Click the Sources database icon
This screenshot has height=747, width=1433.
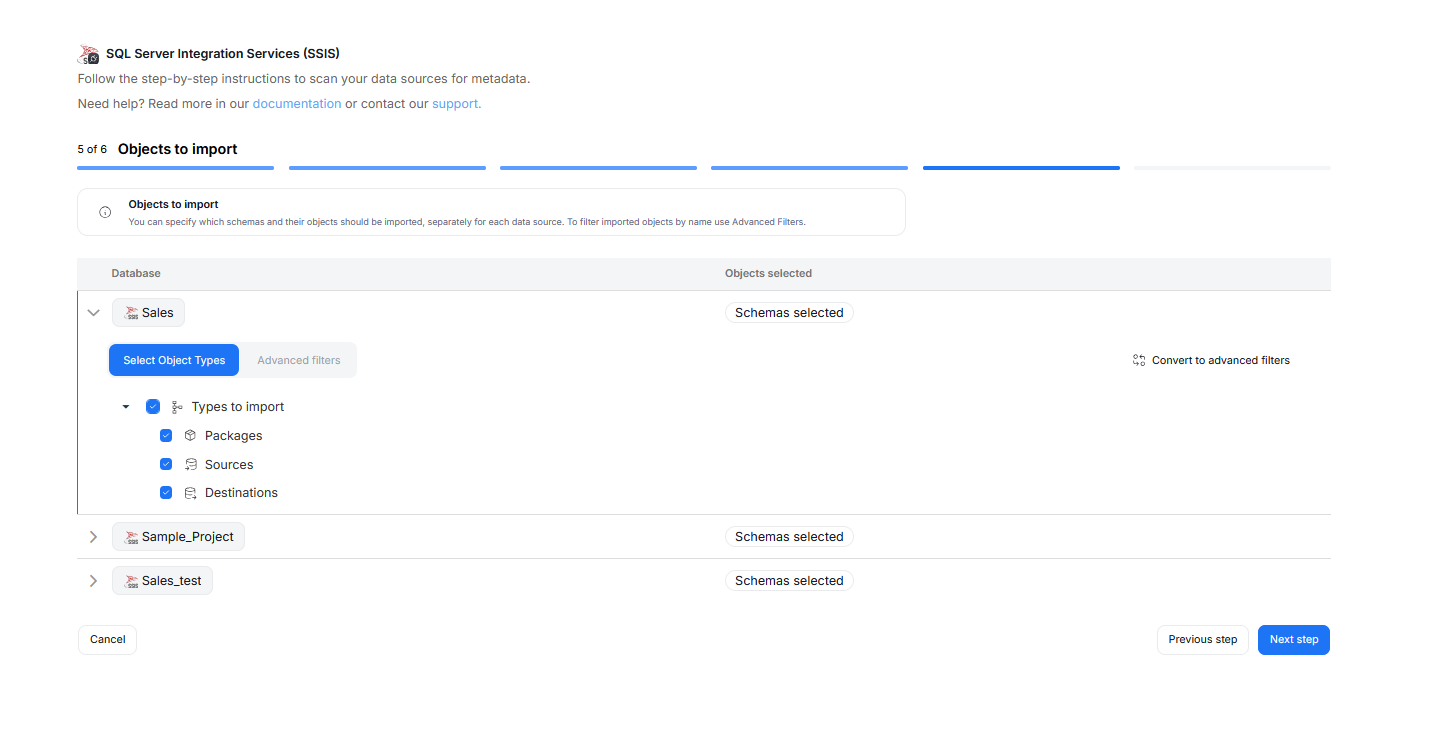[191, 465]
